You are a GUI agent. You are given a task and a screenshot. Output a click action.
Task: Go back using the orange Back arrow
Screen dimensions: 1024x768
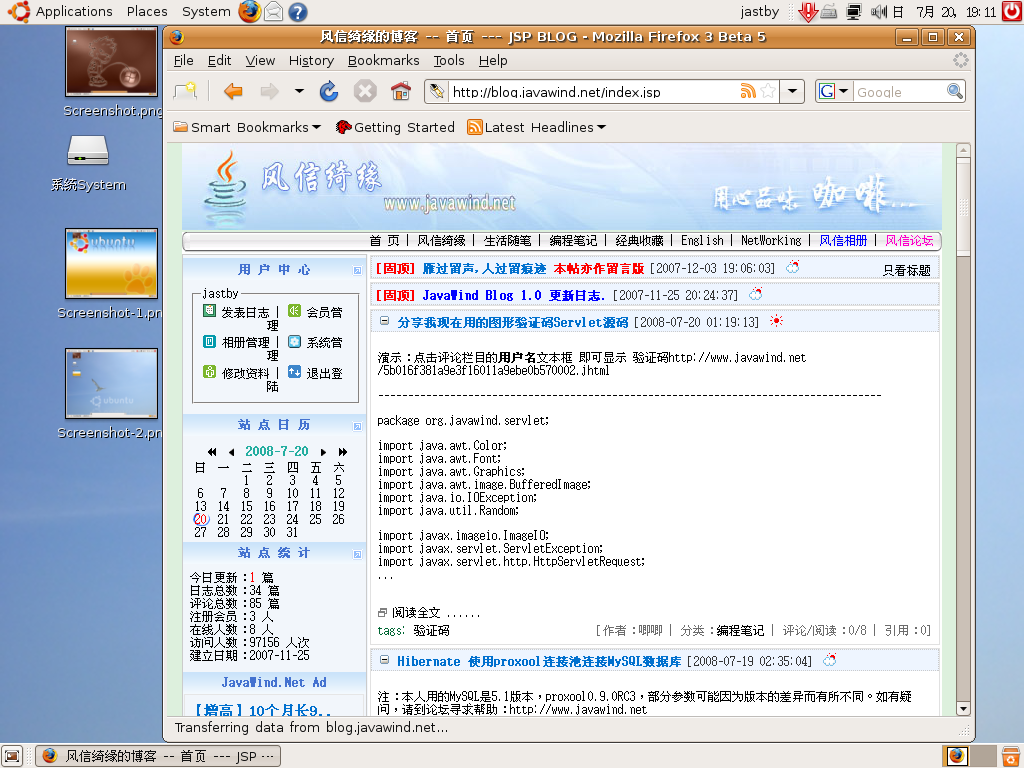233,92
